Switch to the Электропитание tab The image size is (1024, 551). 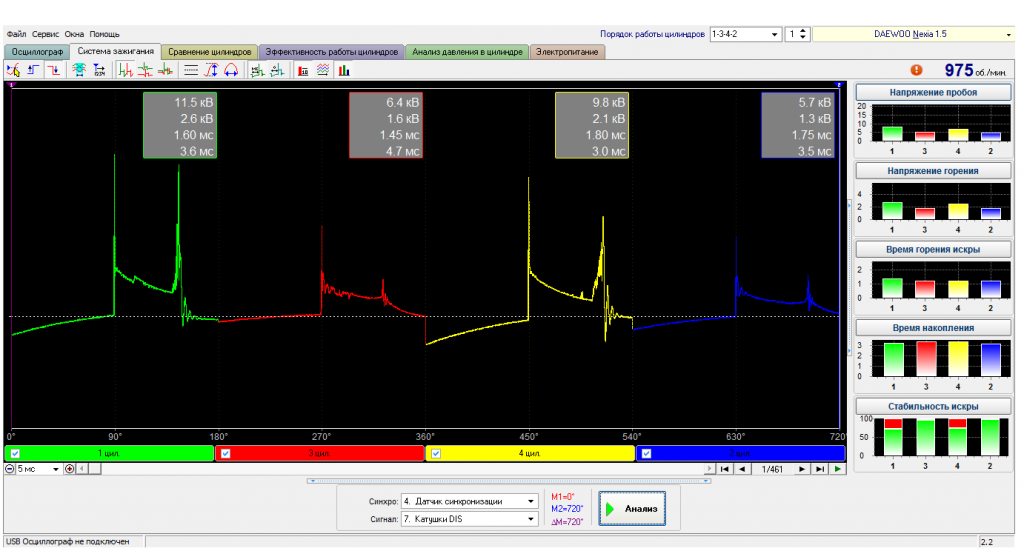(567, 52)
